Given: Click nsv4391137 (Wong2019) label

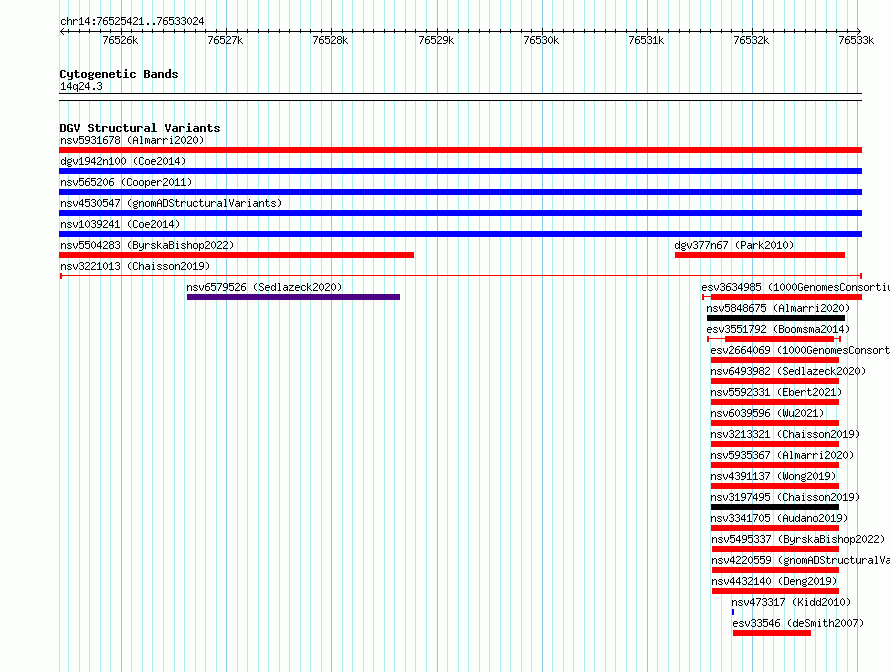Looking at the screenshot, I should coord(773,476).
